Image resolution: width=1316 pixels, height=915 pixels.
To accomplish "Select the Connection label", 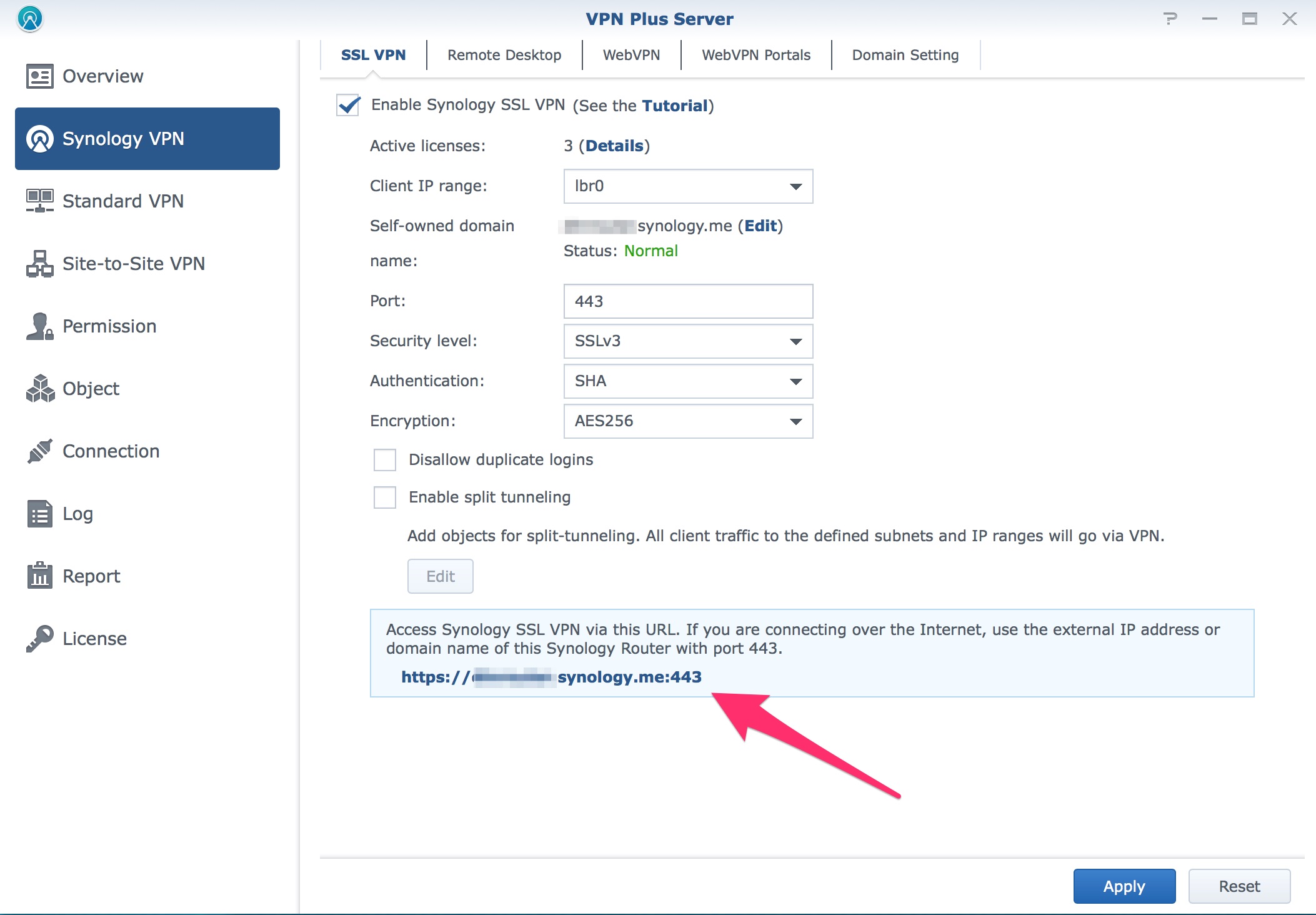I will (x=111, y=451).
